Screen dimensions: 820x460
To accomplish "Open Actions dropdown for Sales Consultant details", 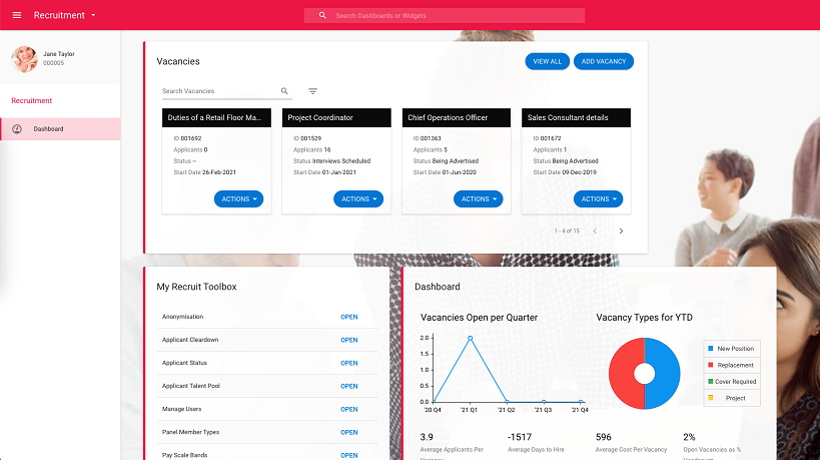I will click(598, 199).
